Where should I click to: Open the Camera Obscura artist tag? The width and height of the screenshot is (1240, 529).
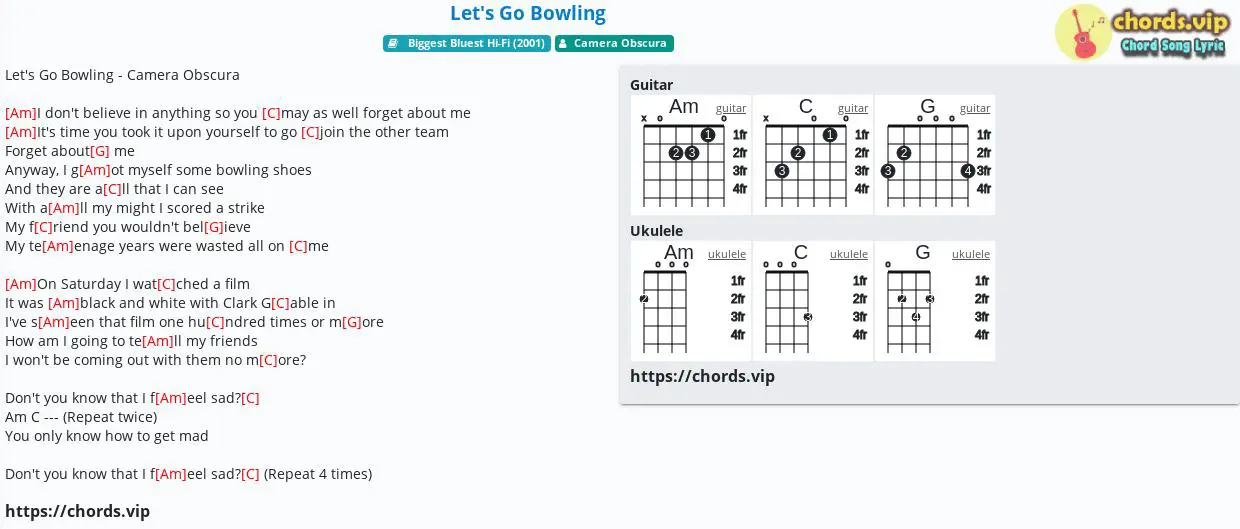(614, 44)
